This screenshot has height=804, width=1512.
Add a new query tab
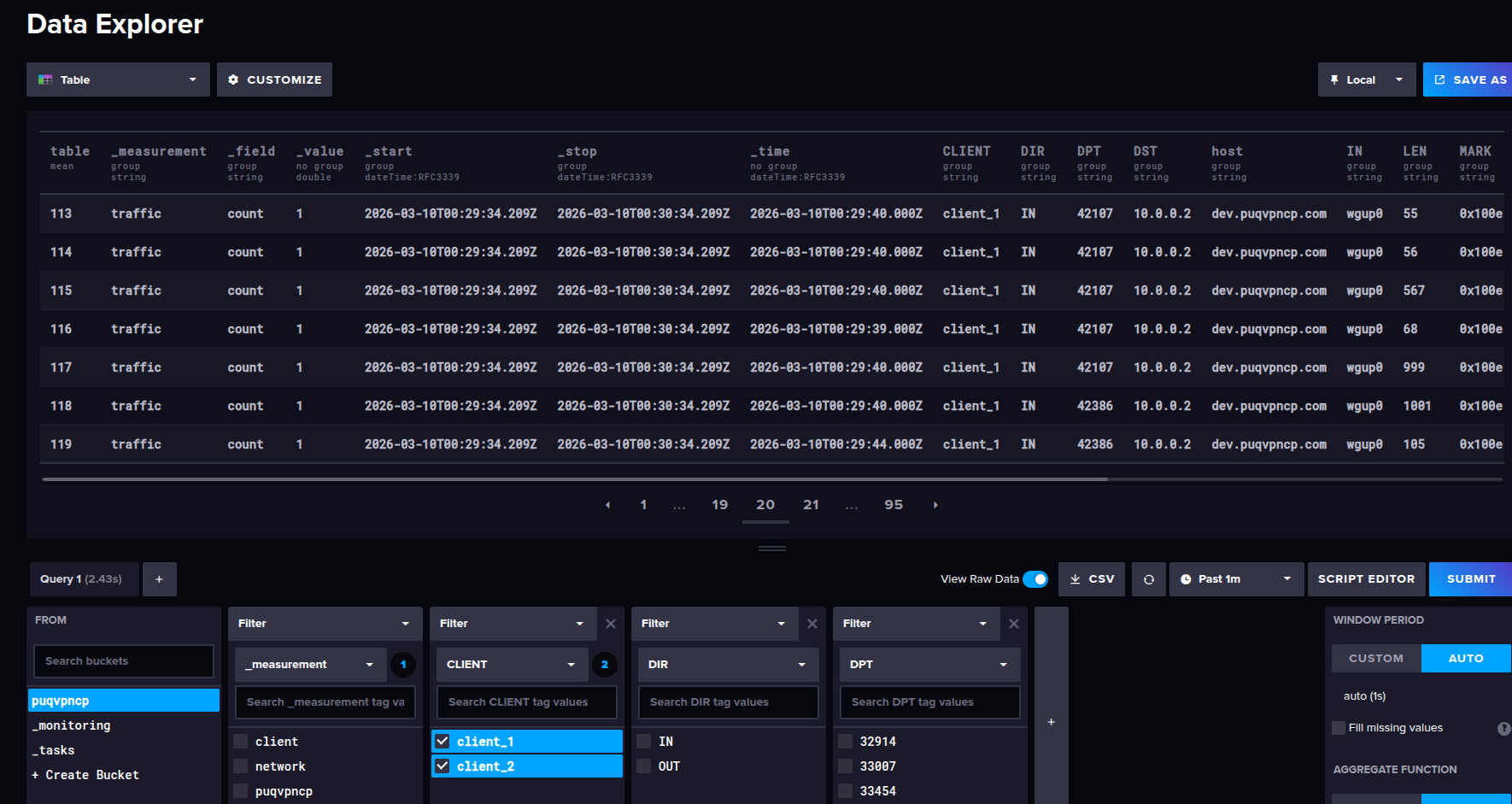[x=159, y=579]
